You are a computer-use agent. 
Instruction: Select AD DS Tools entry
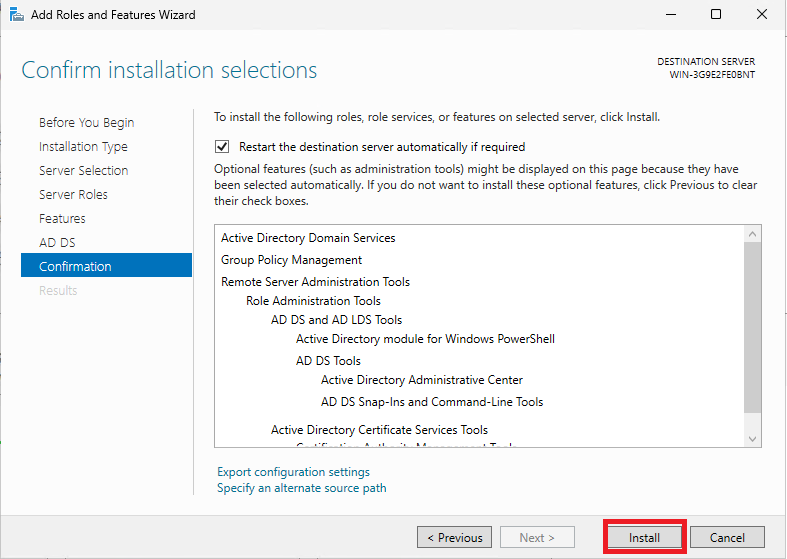coord(328,361)
